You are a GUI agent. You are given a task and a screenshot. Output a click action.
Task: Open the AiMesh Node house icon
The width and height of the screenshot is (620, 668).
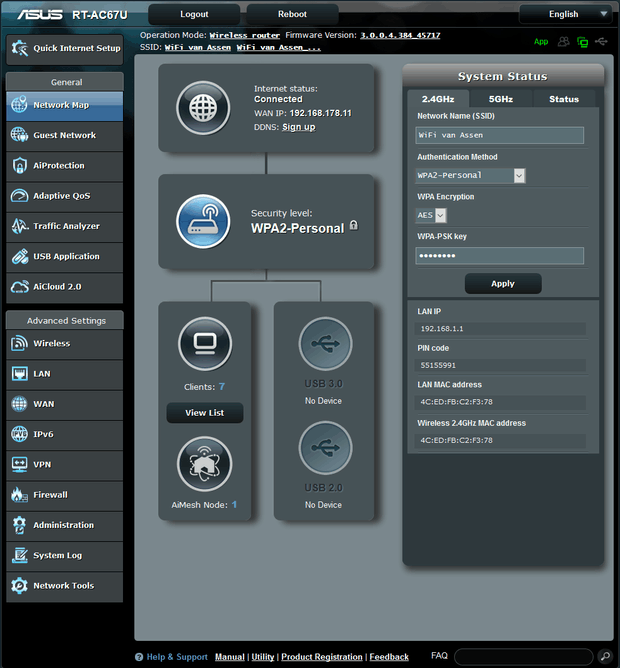click(x=205, y=464)
